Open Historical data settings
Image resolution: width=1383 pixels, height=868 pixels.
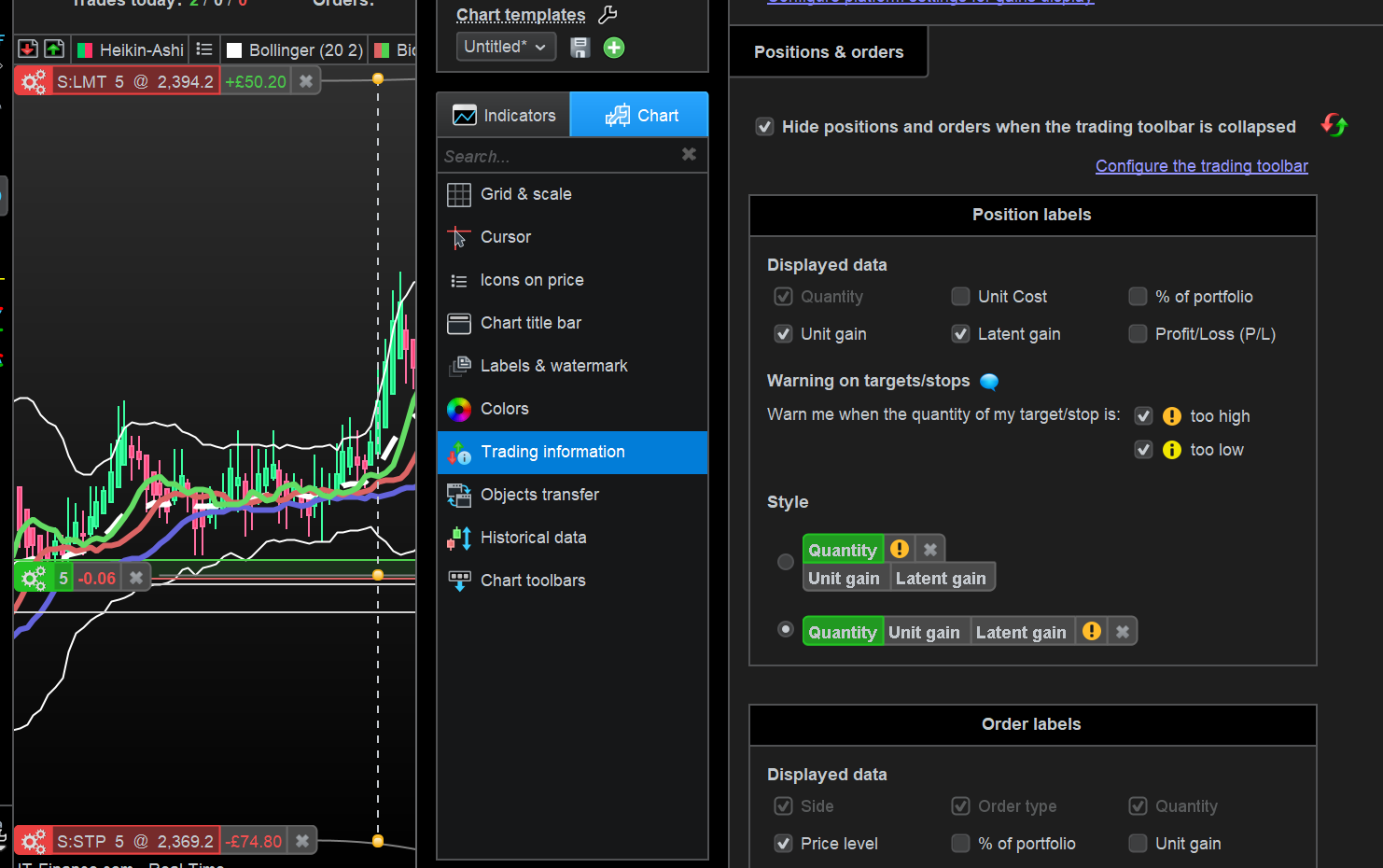[572, 538]
